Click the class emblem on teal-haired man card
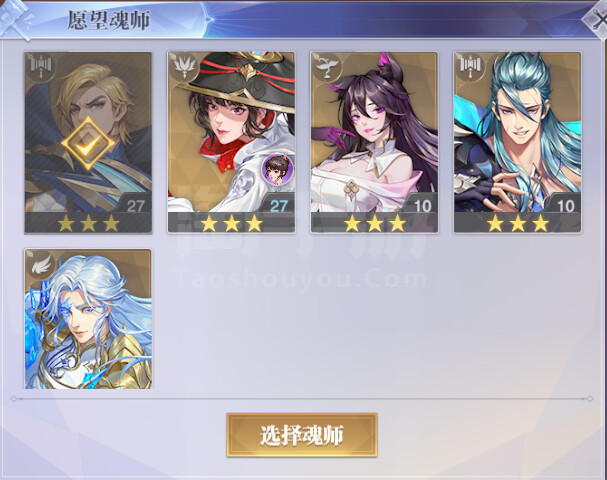607x480 pixels. coord(470,66)
